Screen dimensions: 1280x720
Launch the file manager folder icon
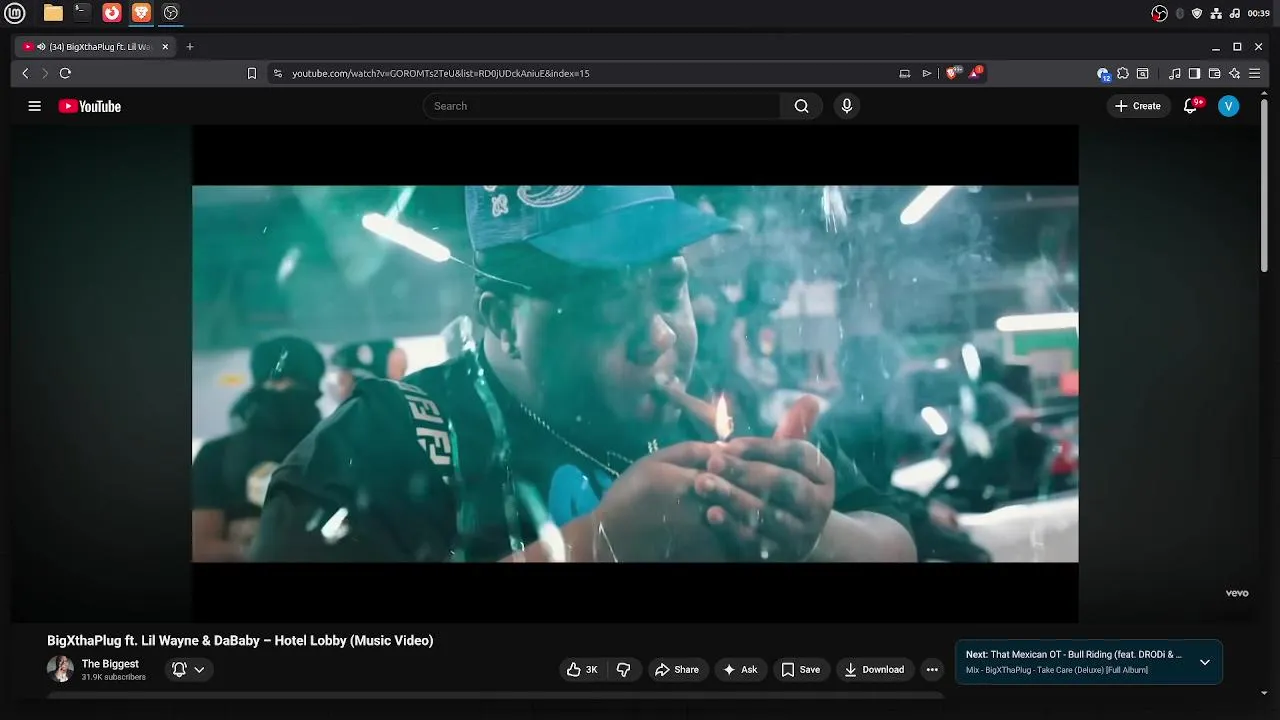(53, 13)
